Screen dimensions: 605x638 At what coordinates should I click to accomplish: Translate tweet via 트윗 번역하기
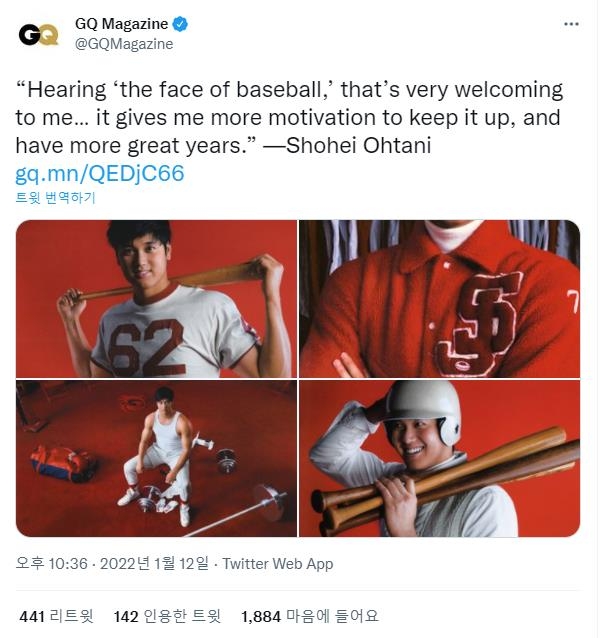point(55,198)
